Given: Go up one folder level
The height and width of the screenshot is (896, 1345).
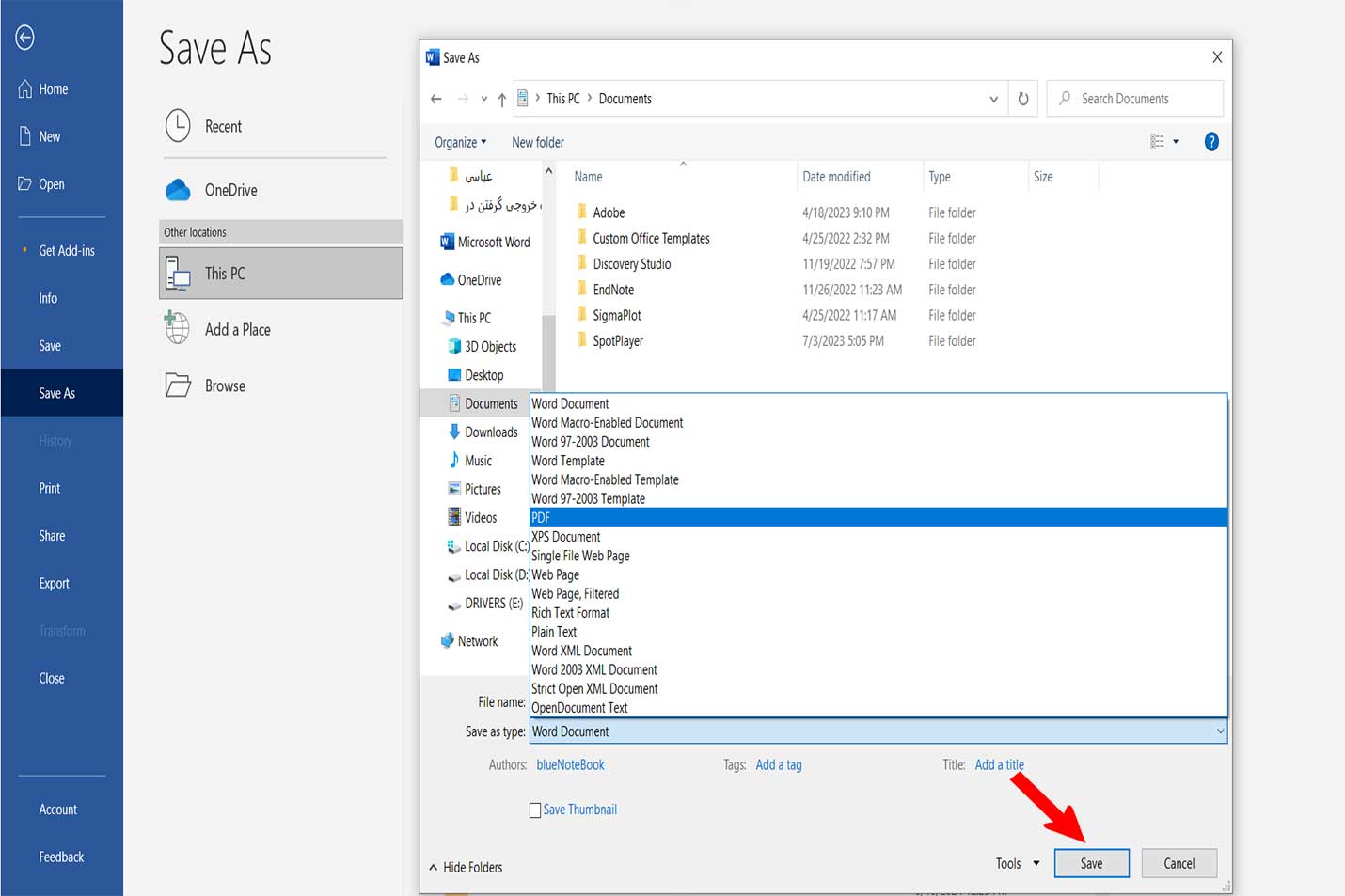Looking at the screenshot, I should coord(502,99).
